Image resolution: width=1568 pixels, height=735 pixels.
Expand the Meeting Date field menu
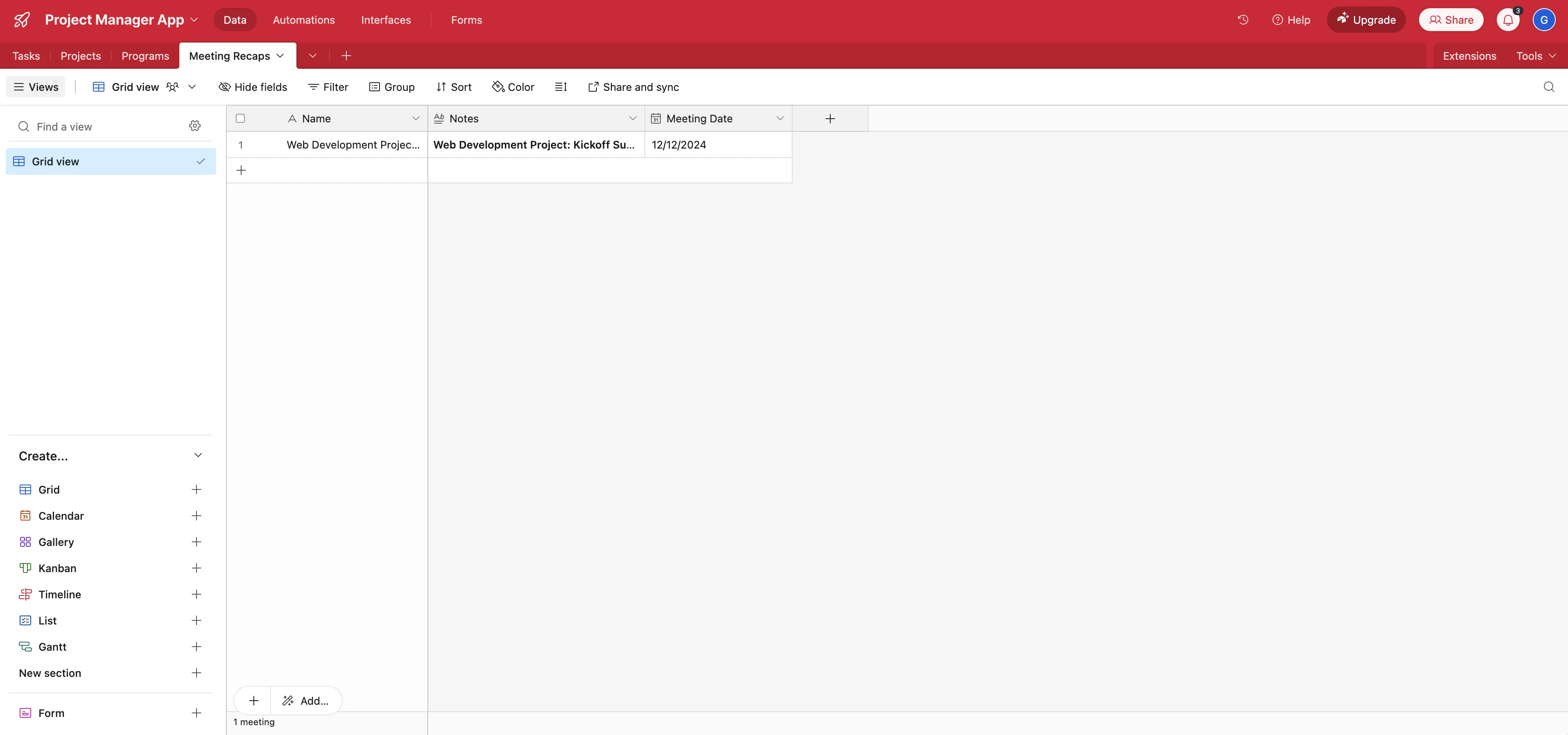[780, 119]
